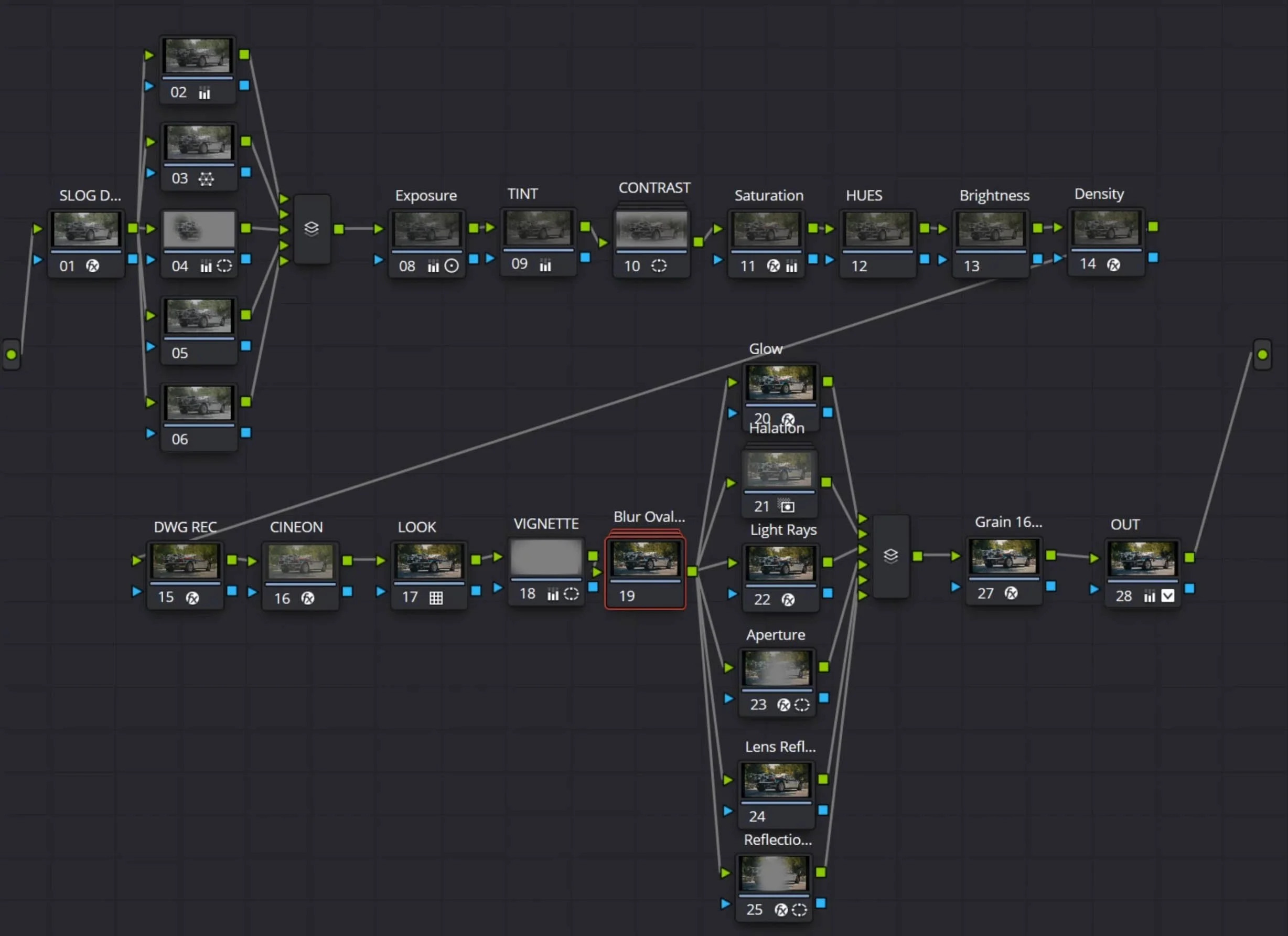Toggle the checkmark on OUT node 28
This screenshot has height=936, width=1288.
tap(1167, 595)
